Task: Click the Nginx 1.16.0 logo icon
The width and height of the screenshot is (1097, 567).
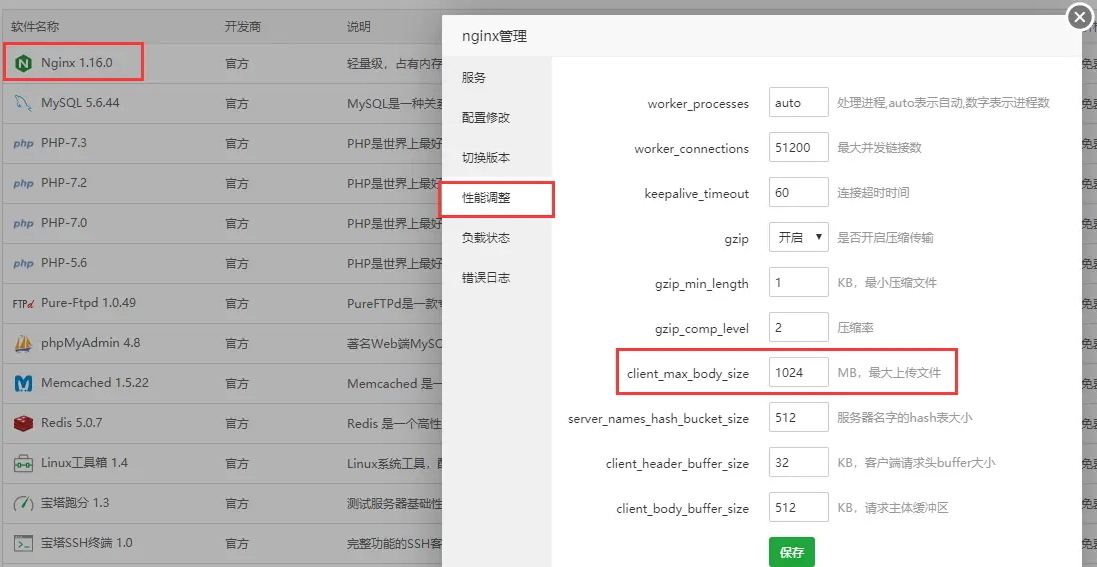Action: [23, 63]
